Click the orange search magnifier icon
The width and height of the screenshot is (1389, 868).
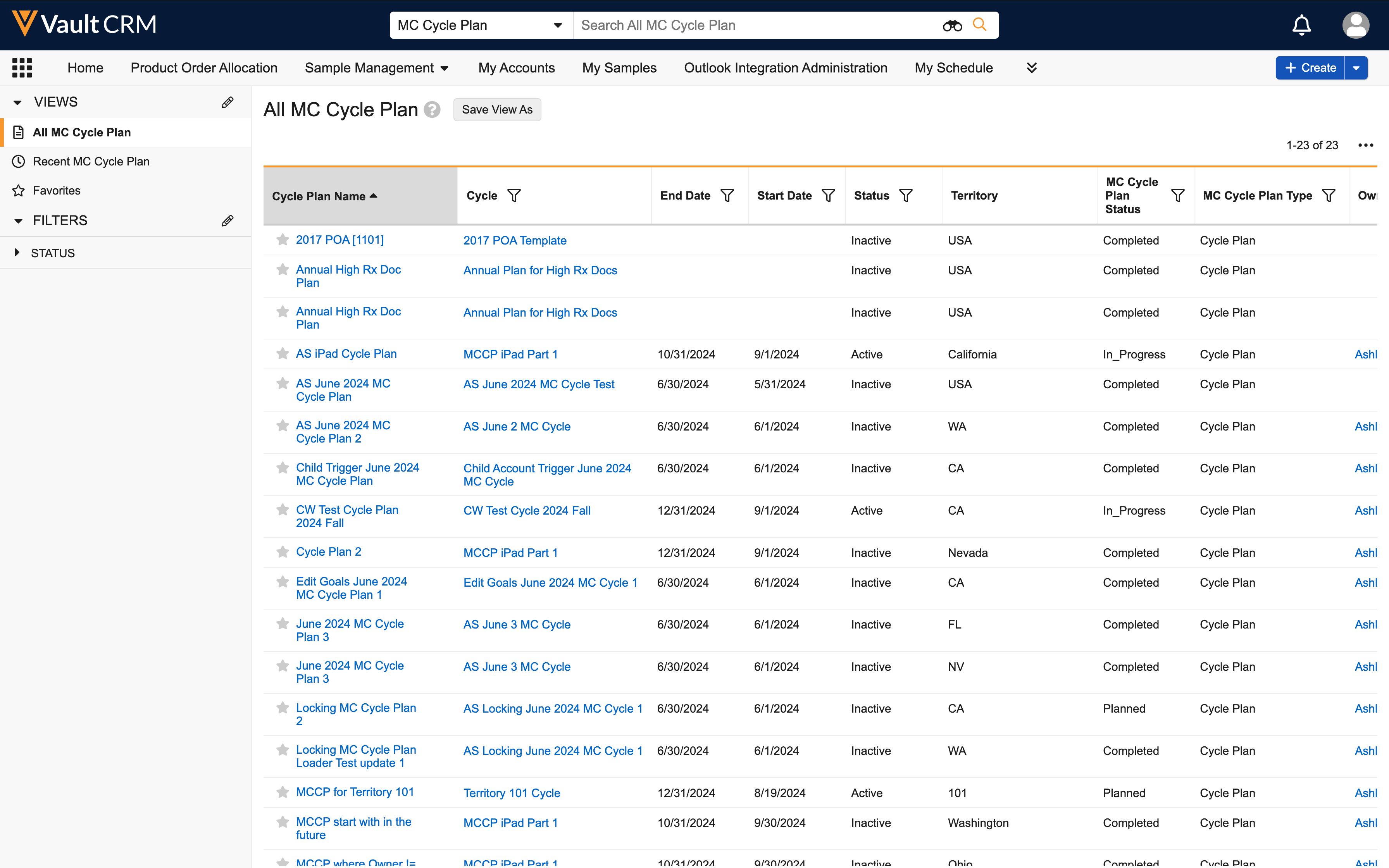980,25
